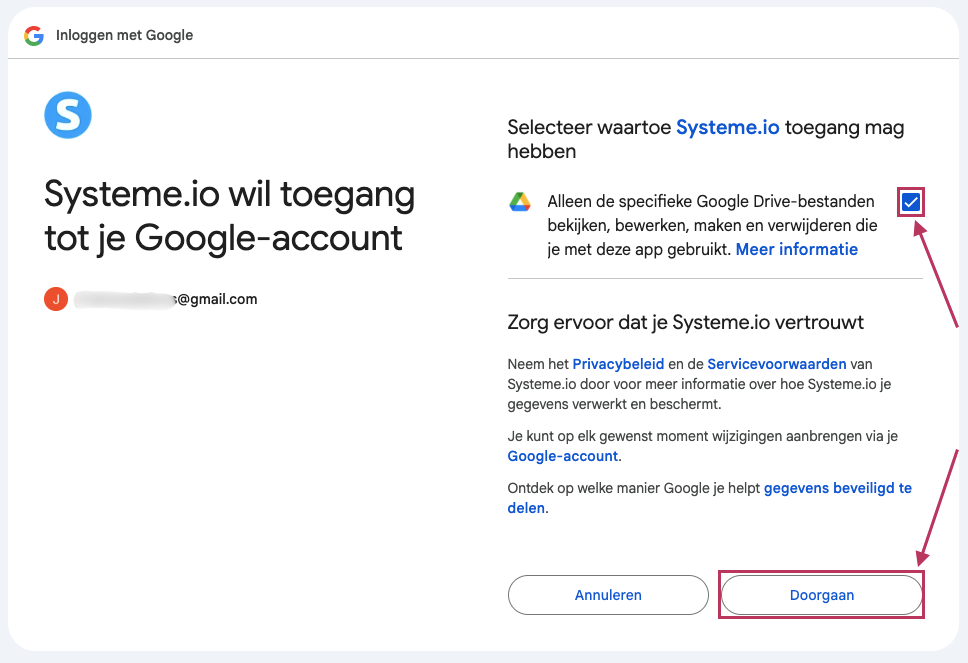
Task: Uncheck the Google Drive files access checkbox
Action: 910,203
